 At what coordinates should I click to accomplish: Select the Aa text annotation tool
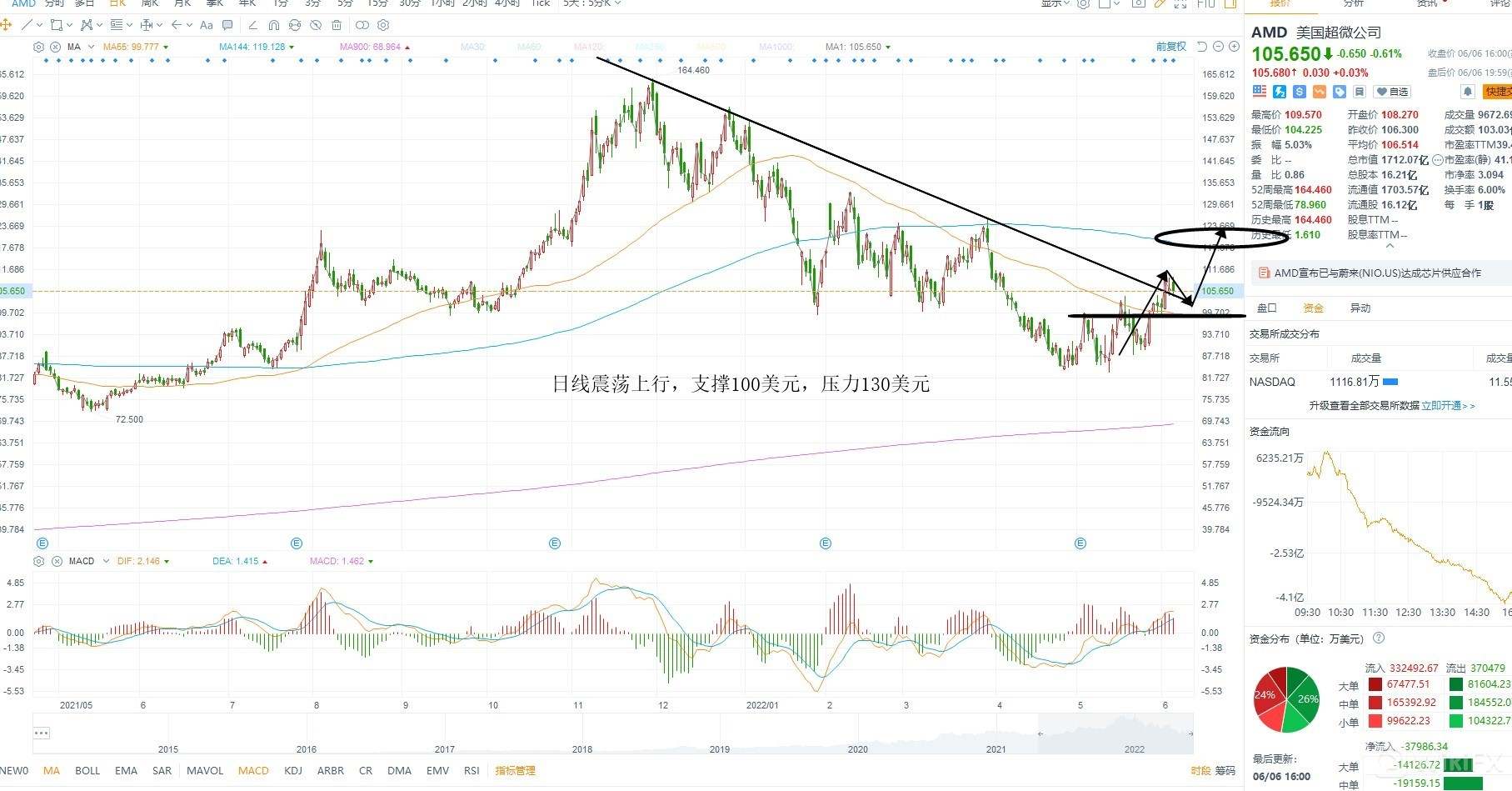coord(207,25)
